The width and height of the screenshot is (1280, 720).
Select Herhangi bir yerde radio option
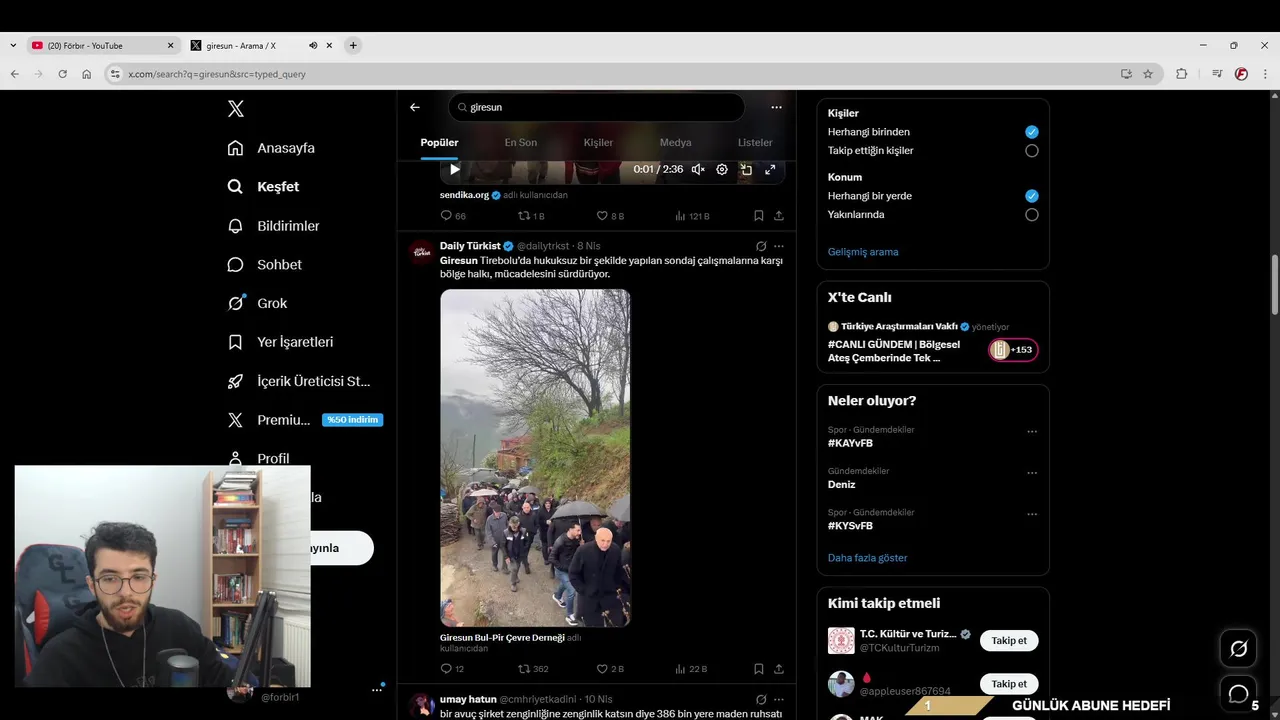pyautogui.click(x=1032, y=196)
